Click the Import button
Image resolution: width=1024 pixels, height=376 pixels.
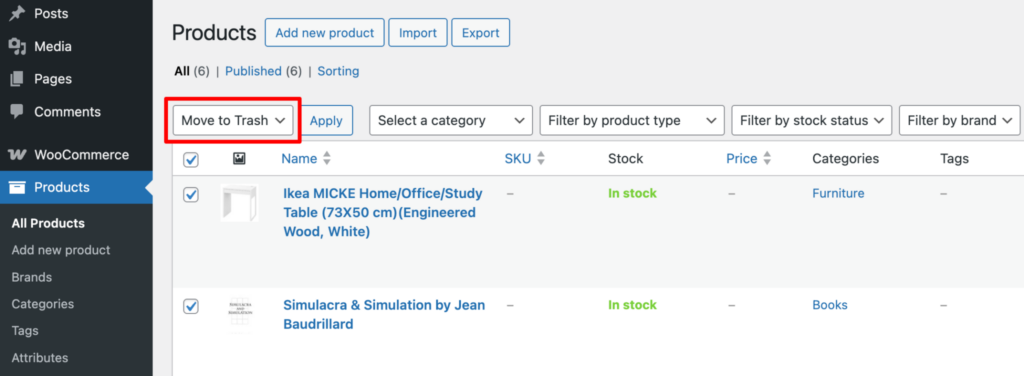pyautogui.click(x=418, y=33)
